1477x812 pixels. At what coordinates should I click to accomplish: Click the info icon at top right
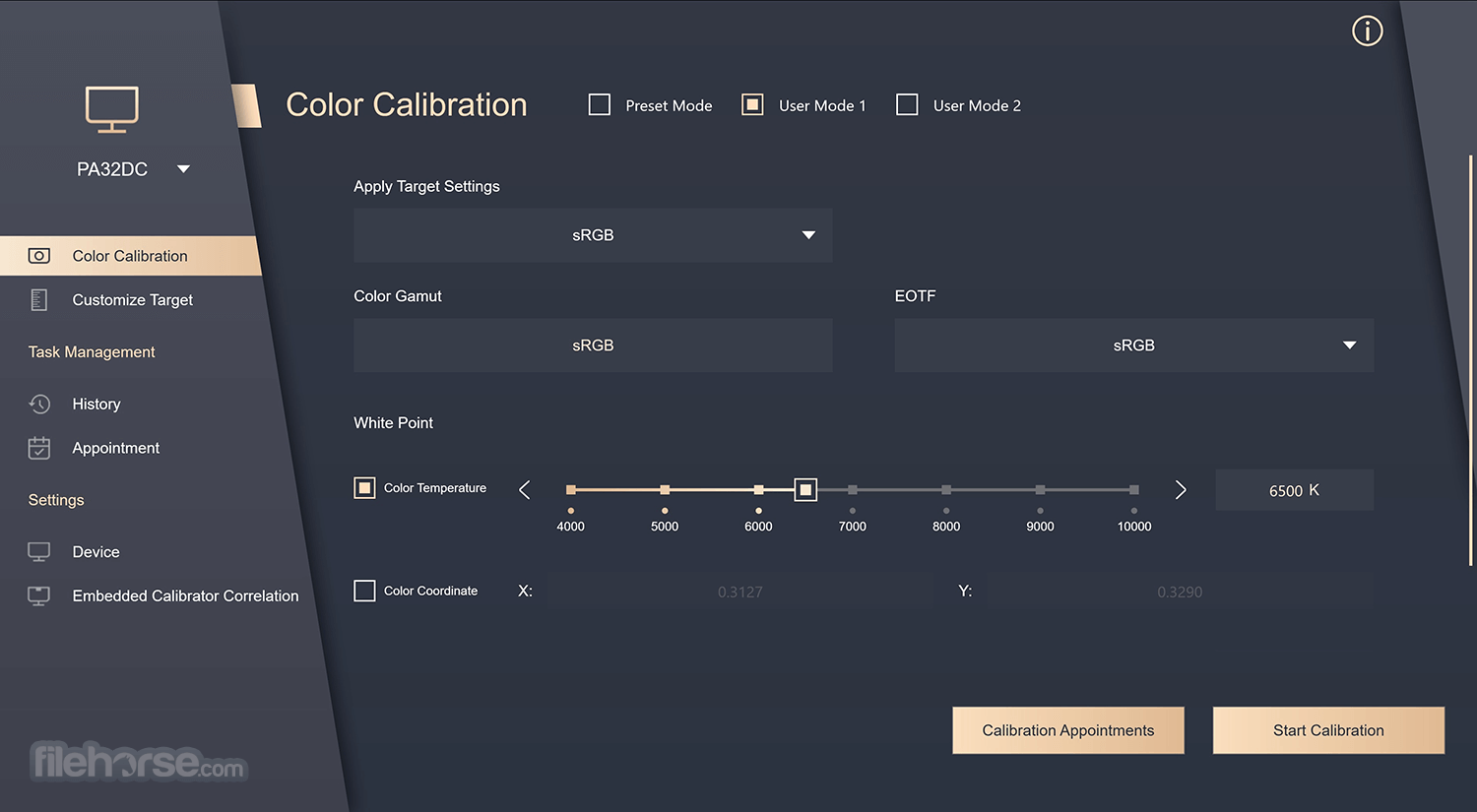coord(1367,31)
